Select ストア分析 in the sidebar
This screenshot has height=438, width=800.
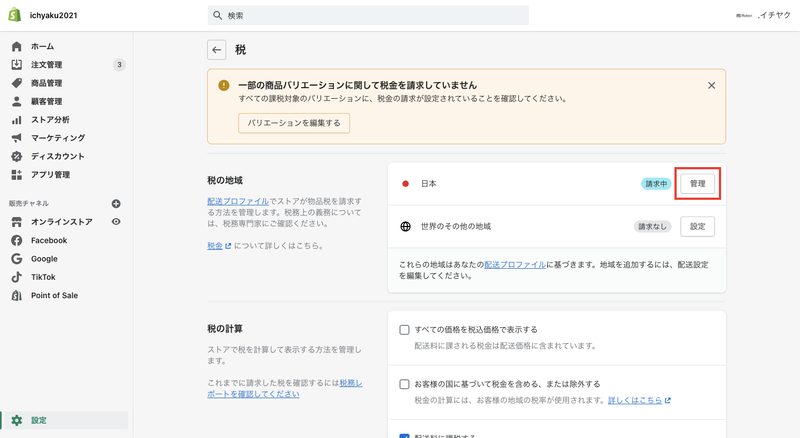(50, 119)
